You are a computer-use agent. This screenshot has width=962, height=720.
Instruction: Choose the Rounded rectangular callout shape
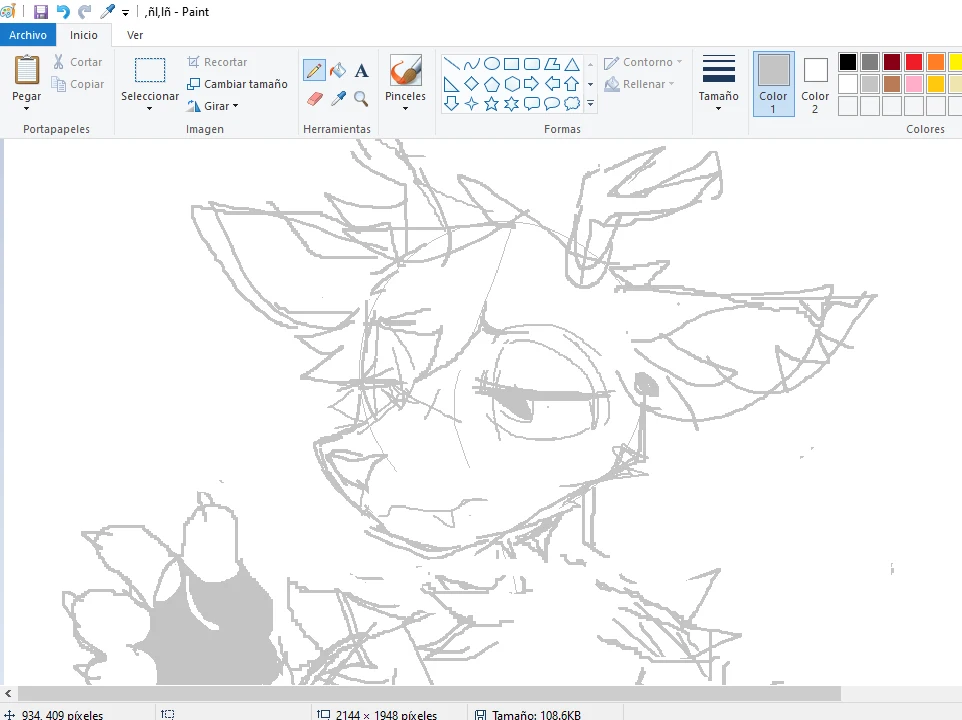coord(532,104)
